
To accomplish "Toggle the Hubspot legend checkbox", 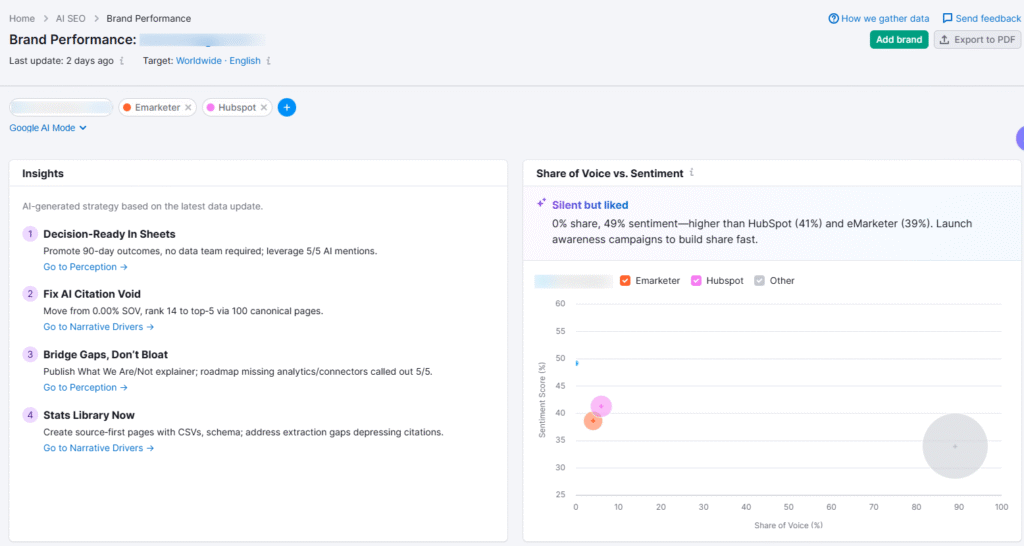I will coord(696,281).
